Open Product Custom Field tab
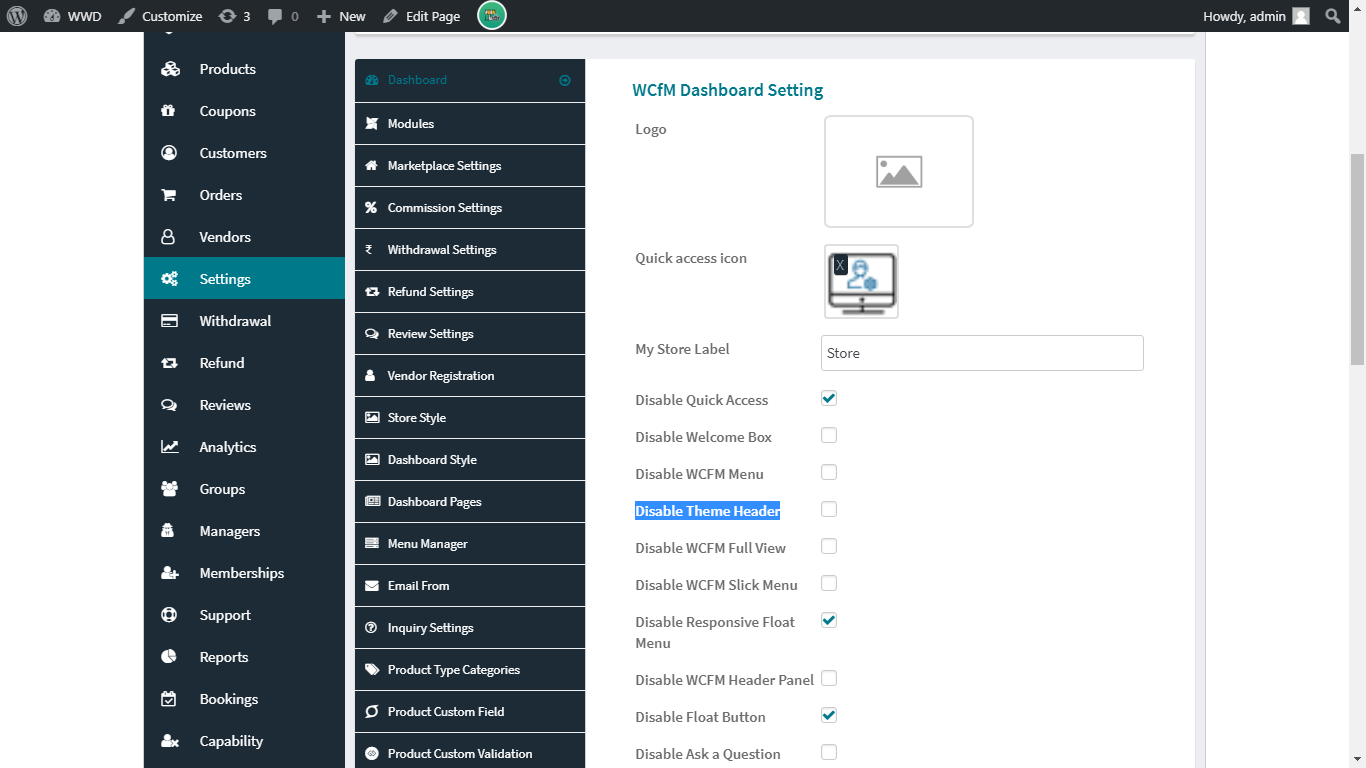The width and height of the screenshot is (1366, 768). pyautogui.click(x=470, y=711)
